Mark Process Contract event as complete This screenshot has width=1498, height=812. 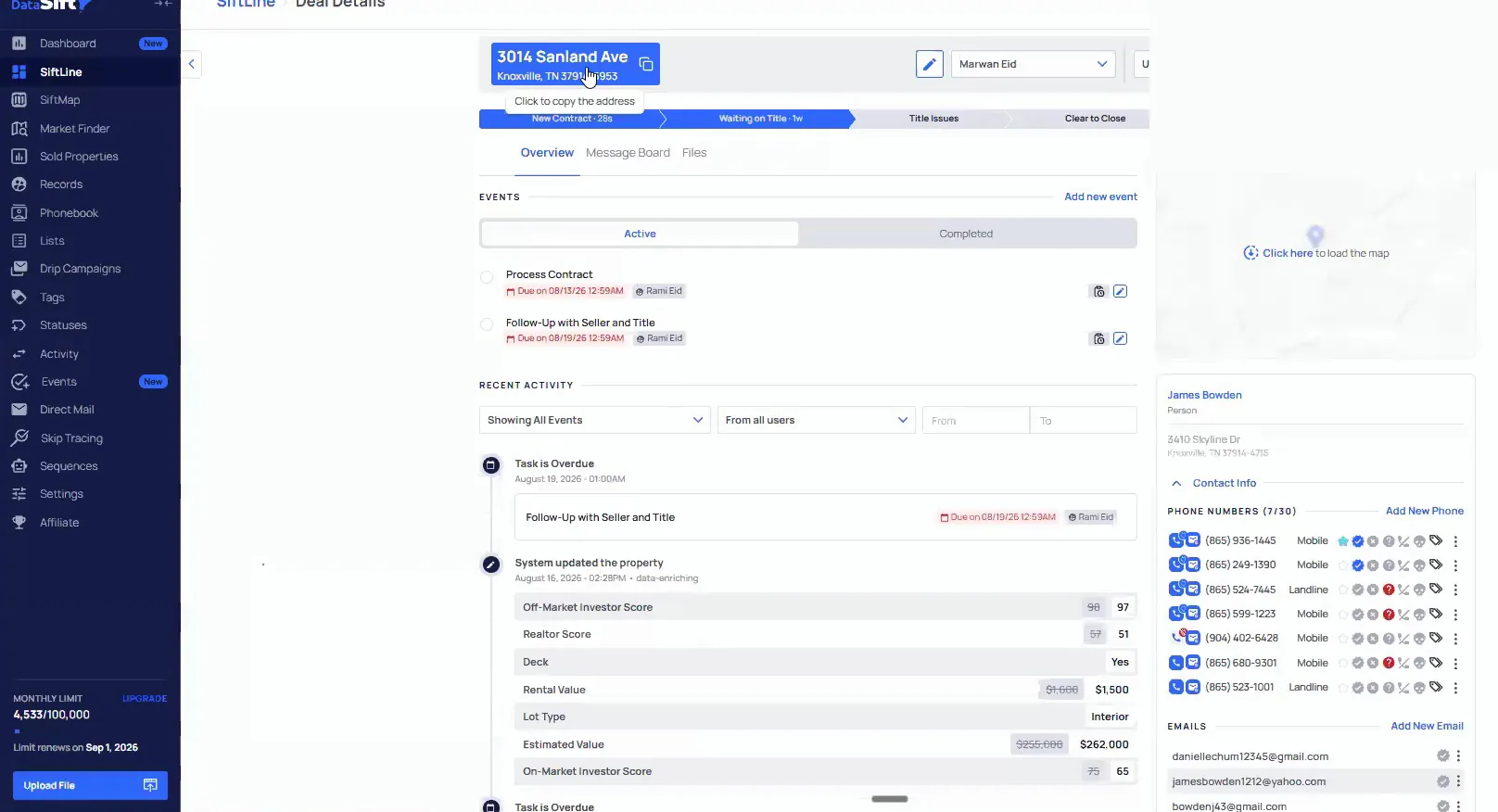pyautogui.click(x=487, y=277)
